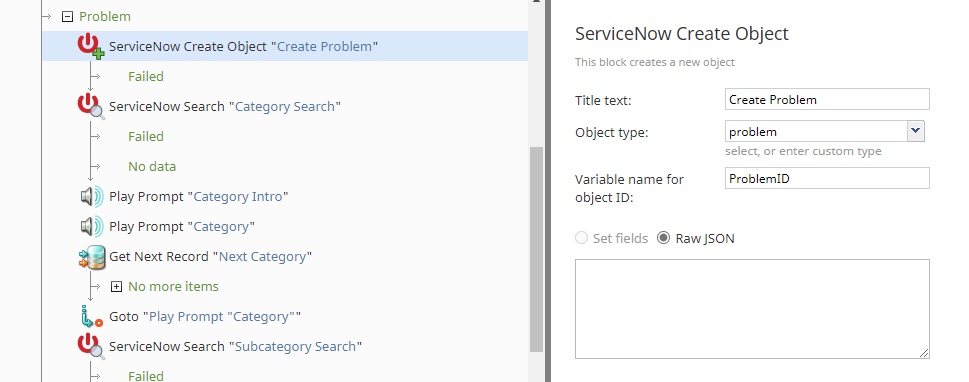
Task: Open the Object type dropdown arrow
Action: tap(915, 131)
